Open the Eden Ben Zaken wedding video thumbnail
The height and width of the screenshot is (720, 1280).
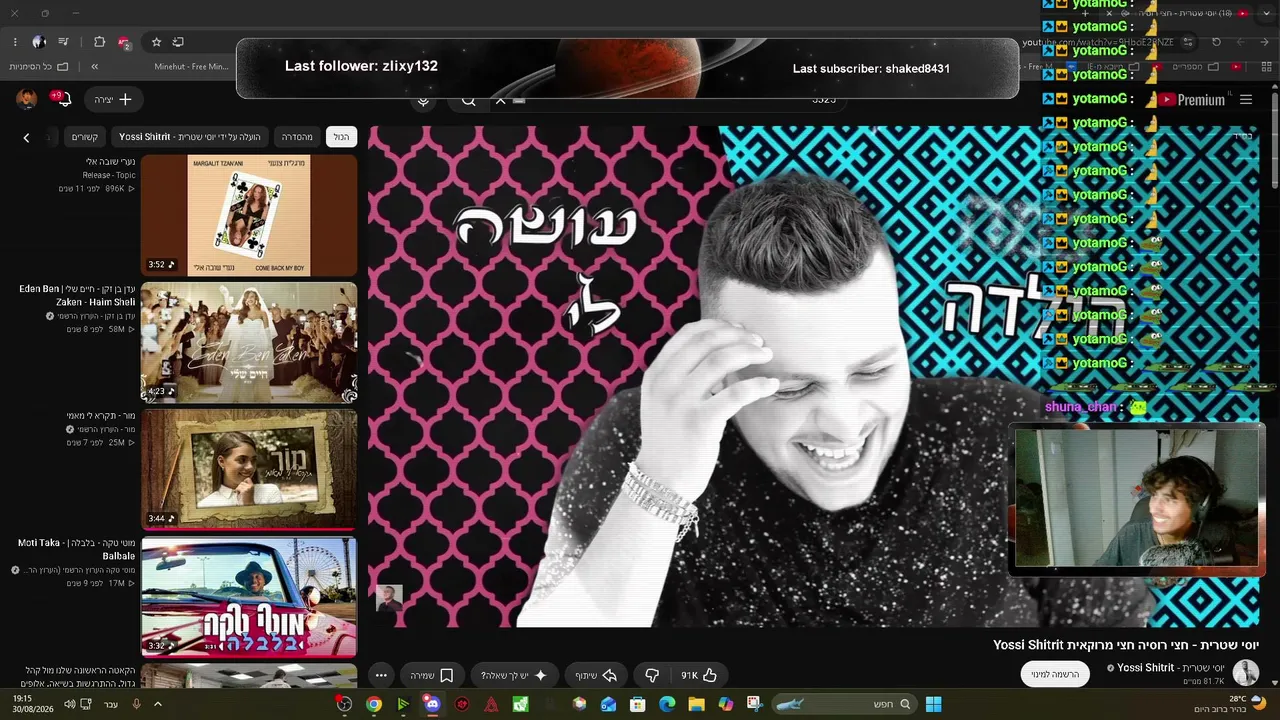(x=249, y=342)
